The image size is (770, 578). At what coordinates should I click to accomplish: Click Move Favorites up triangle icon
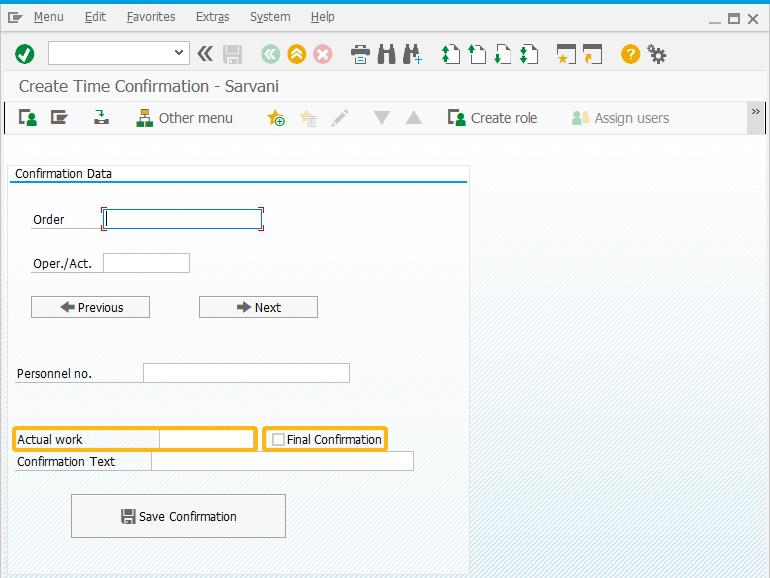(x=413, y=118)
